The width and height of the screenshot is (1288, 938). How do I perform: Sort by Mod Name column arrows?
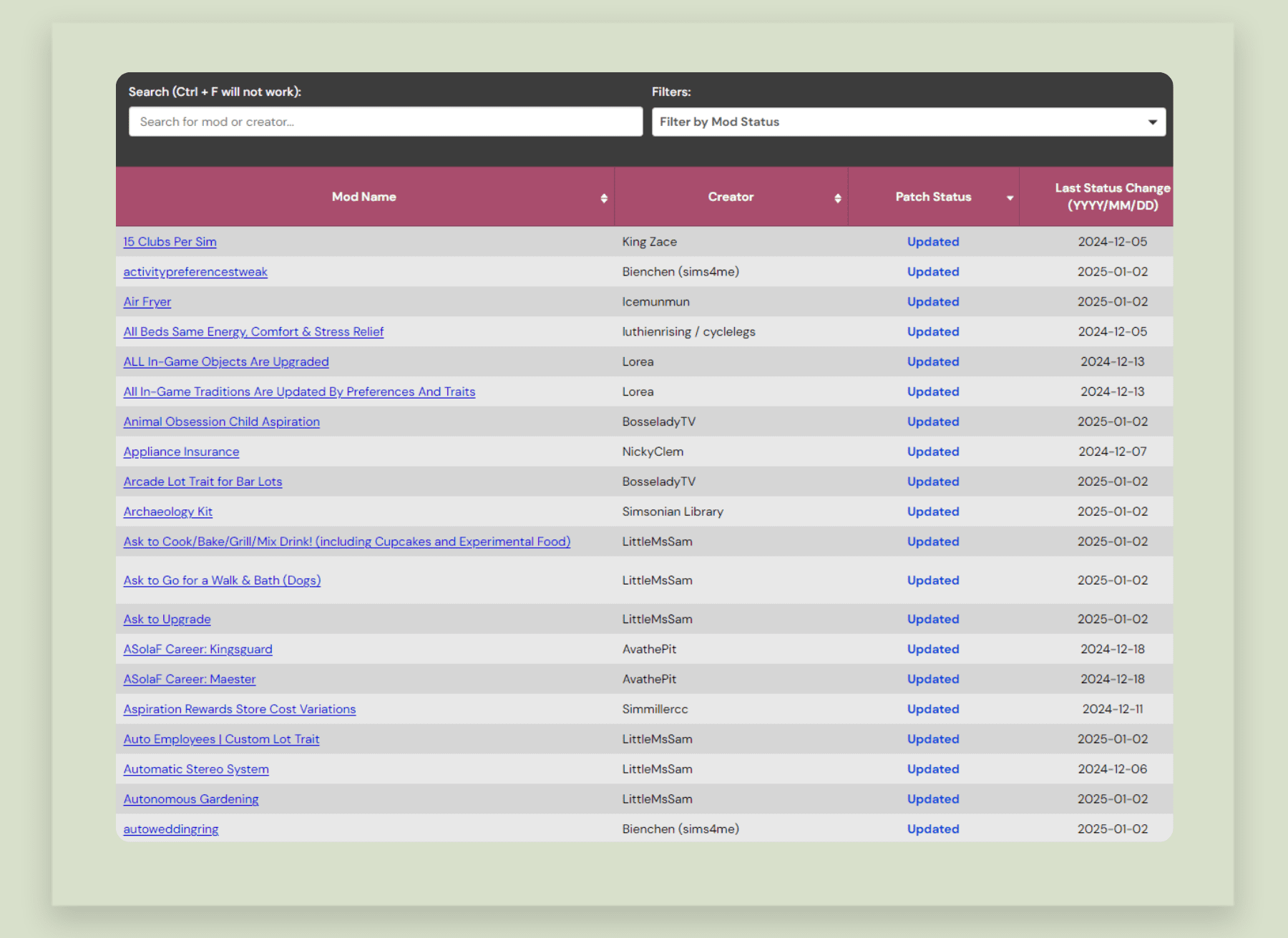[604, 198]
